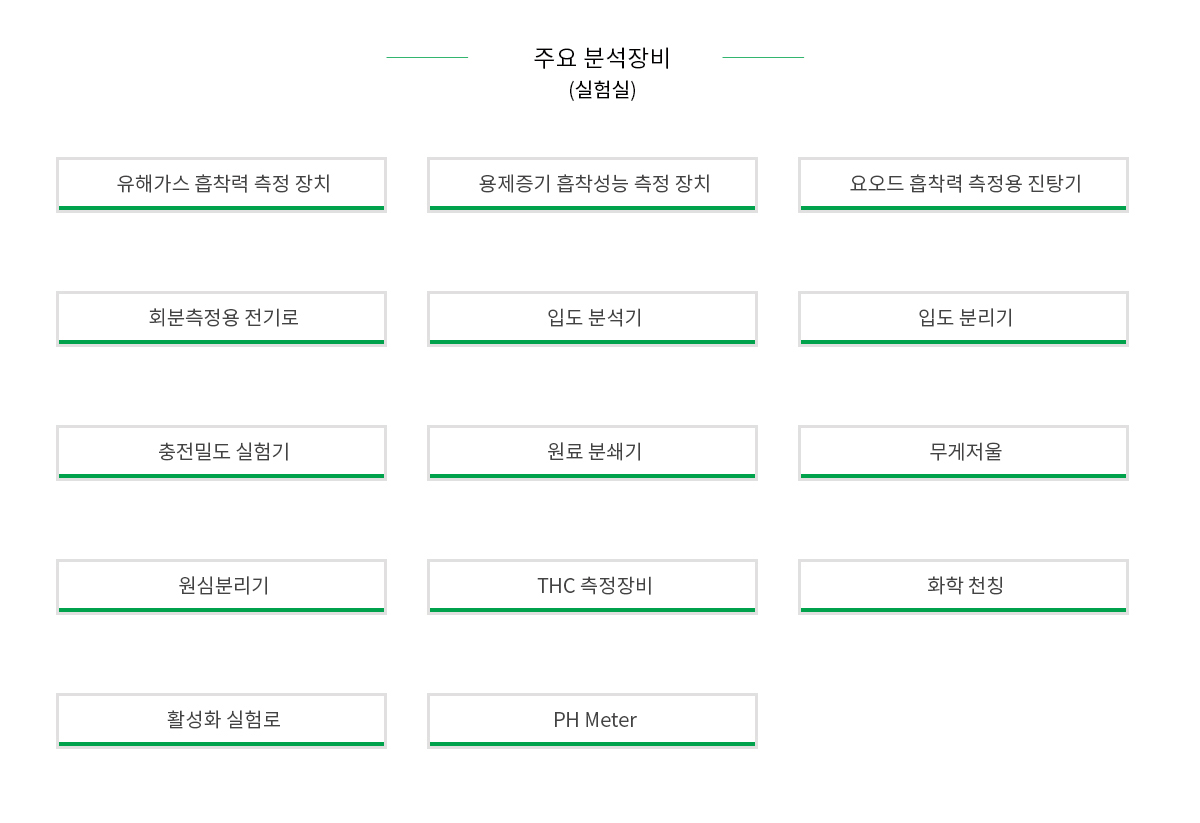Viewport: 1200px width, 823px height.
Task: Click the line right of heading
Action: pyautogui.click(x=763, y=57)
